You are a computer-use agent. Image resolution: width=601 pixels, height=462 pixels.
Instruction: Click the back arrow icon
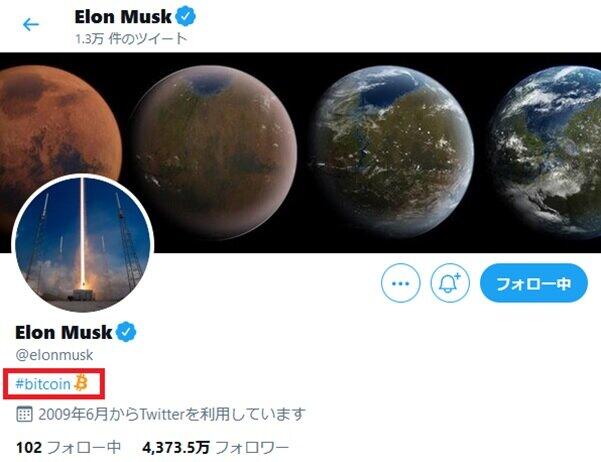(x=31, y=25)
